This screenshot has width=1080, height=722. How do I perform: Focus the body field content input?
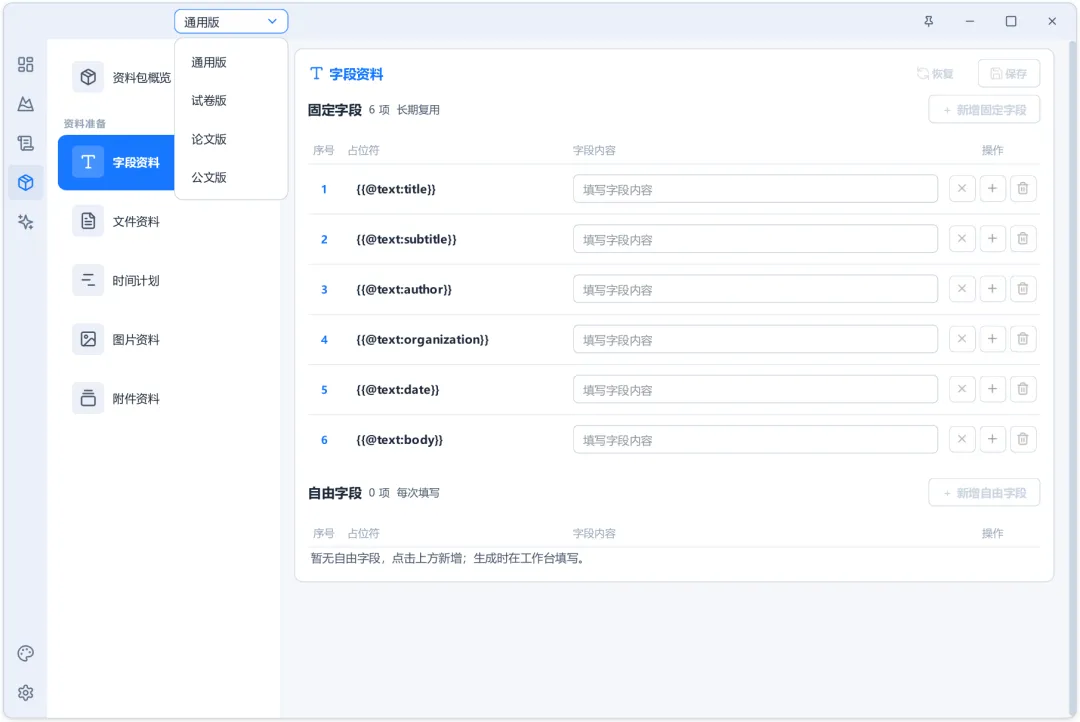755,440
